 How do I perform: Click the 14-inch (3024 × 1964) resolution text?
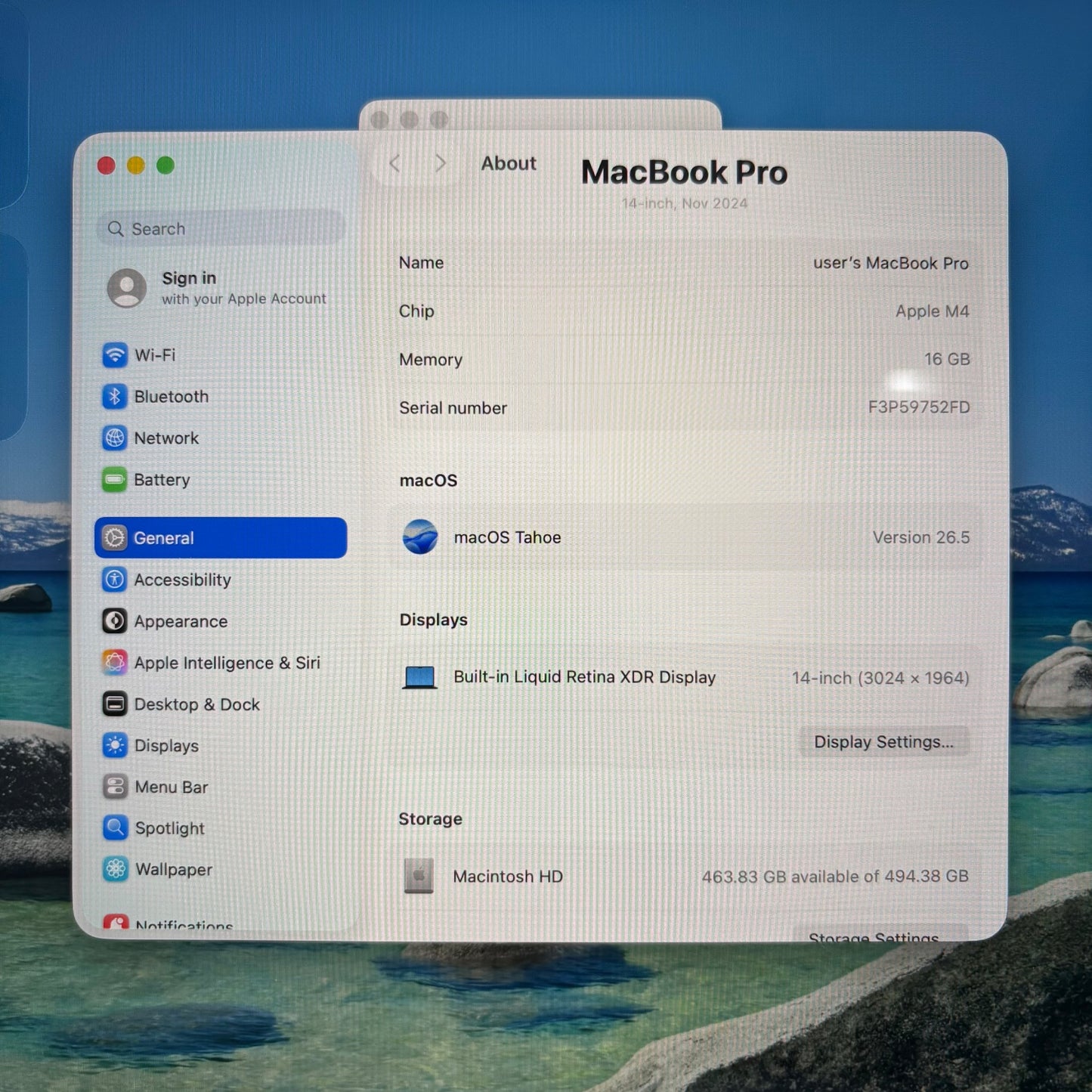point(880,678)
